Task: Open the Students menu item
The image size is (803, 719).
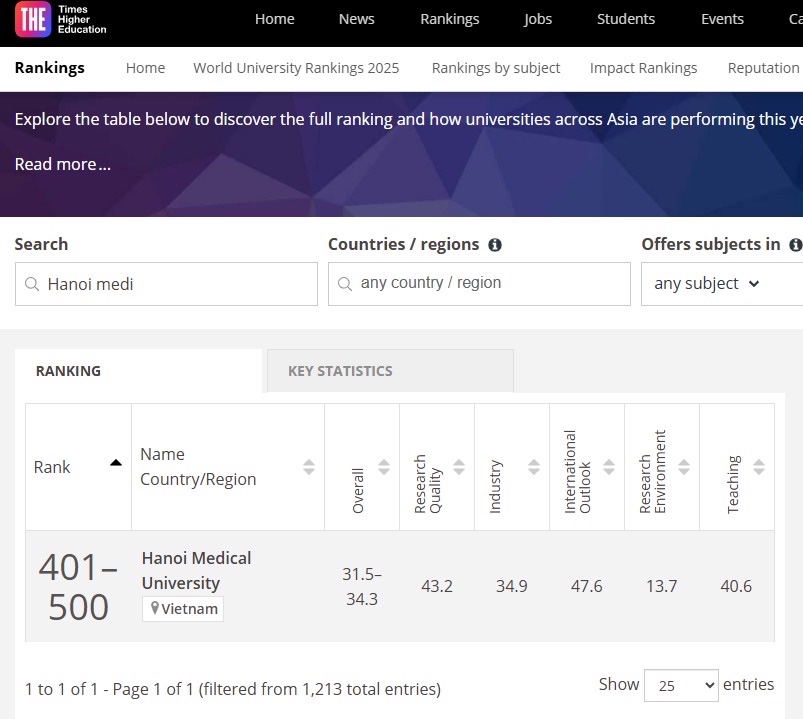Action: [x=626, y=19]
